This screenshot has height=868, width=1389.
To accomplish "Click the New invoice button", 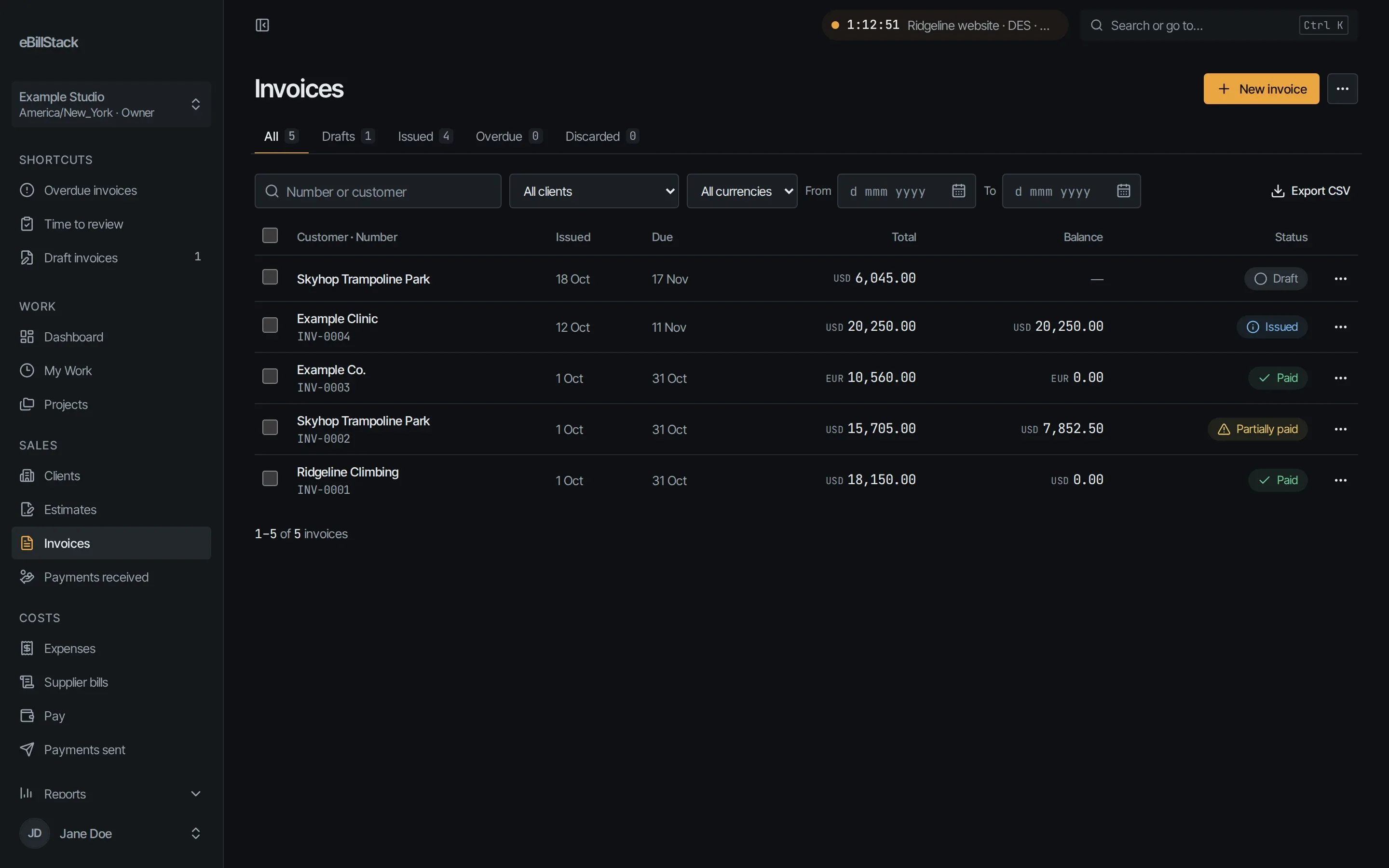I will pos(1261,89).
